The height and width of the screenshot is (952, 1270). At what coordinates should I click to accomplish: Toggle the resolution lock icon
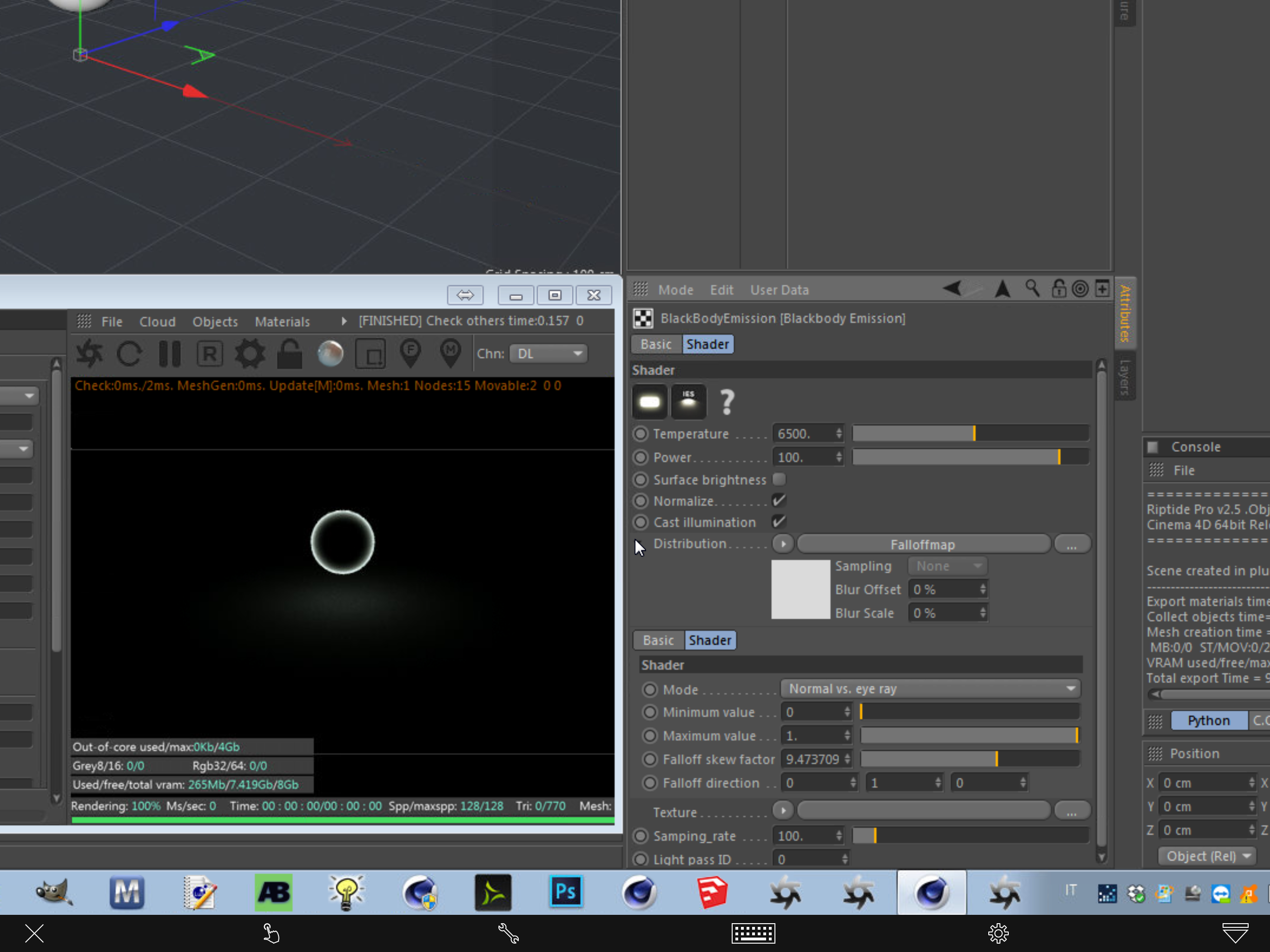(289, 354)
